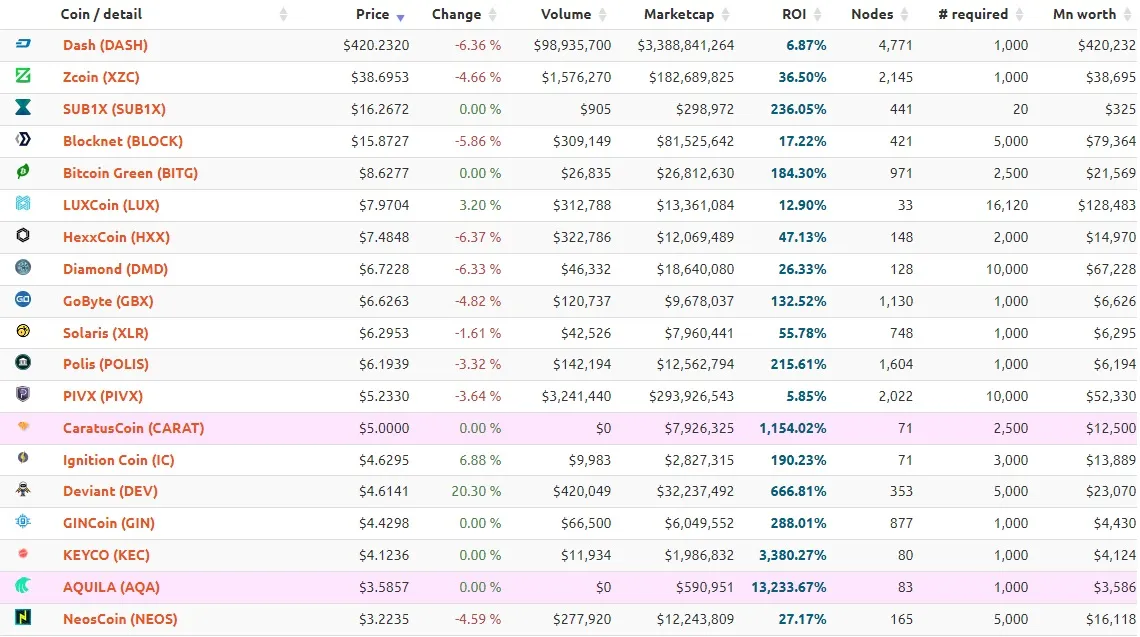Image resolution: width=1140 pixels, height=637 pixels.
Task: Click the Bitcoin Green logo icon
Action: pyautogui.click(x=23, y=171)
